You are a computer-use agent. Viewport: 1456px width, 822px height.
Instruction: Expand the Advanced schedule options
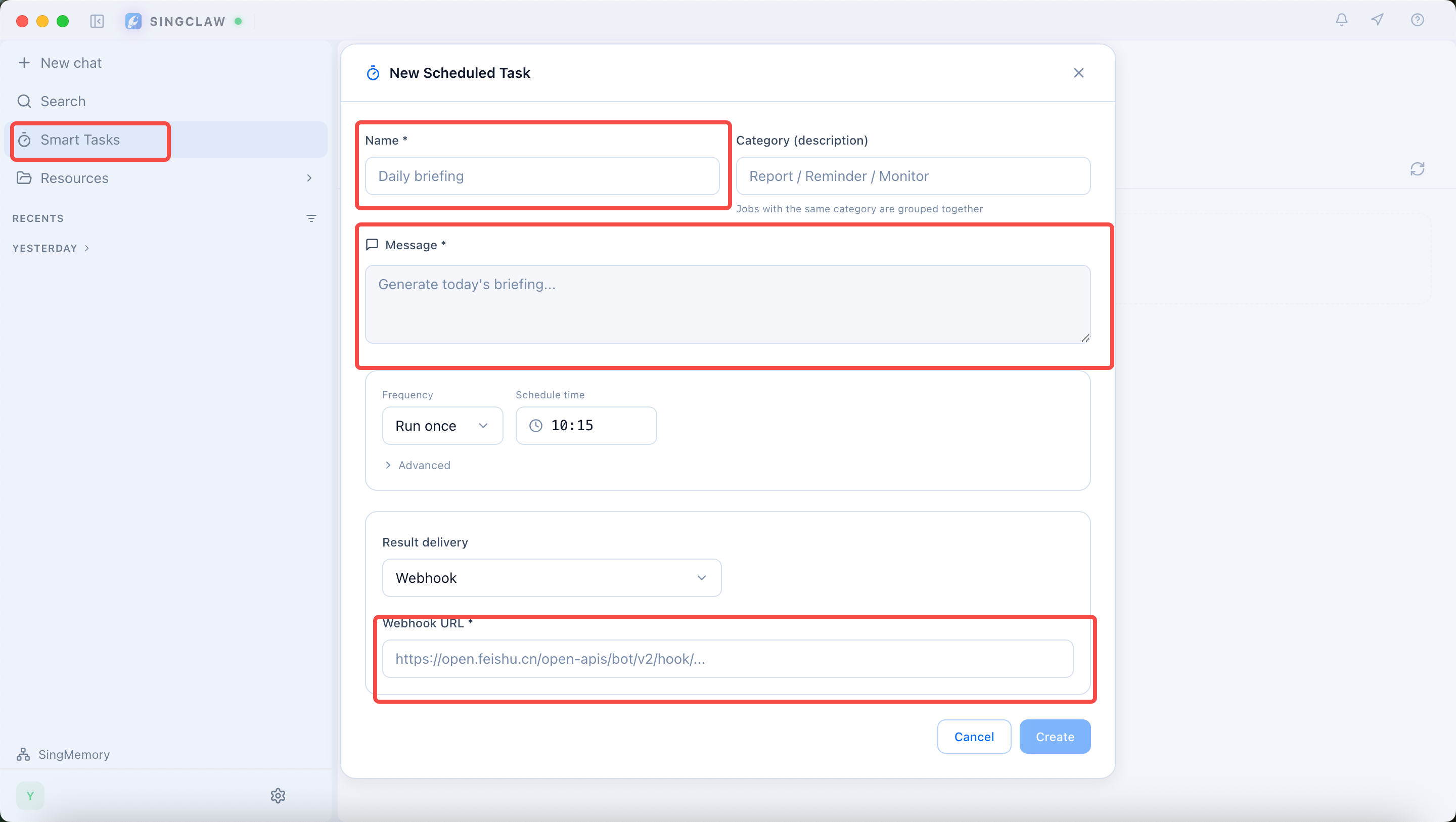click(x=417, y=465)
